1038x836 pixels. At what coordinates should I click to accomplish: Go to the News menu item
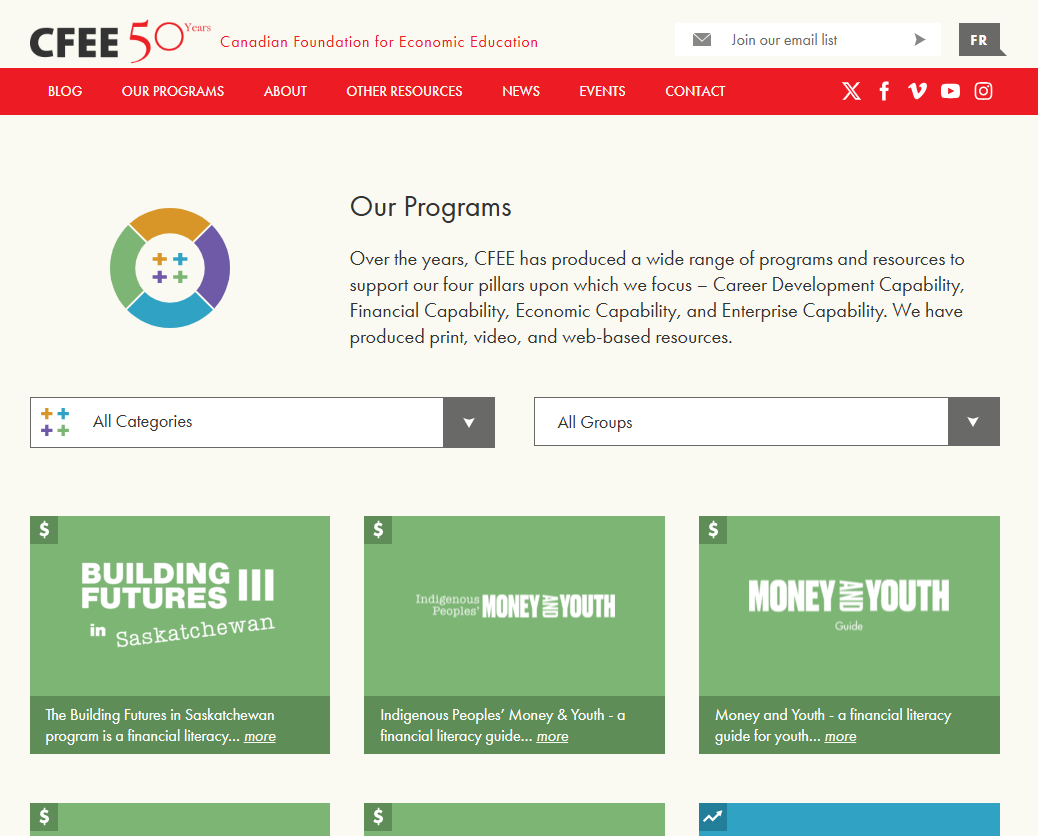coord(521,91)
